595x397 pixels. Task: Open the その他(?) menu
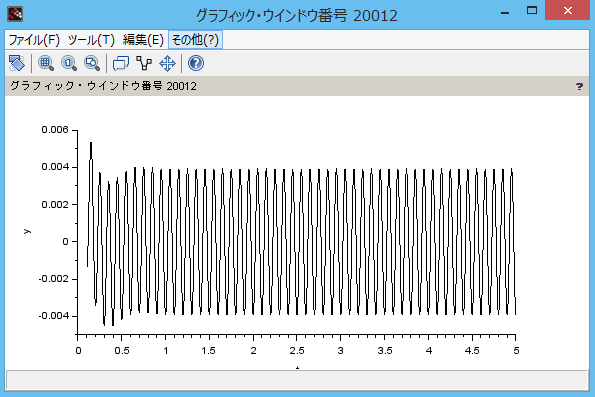[195, 39]
